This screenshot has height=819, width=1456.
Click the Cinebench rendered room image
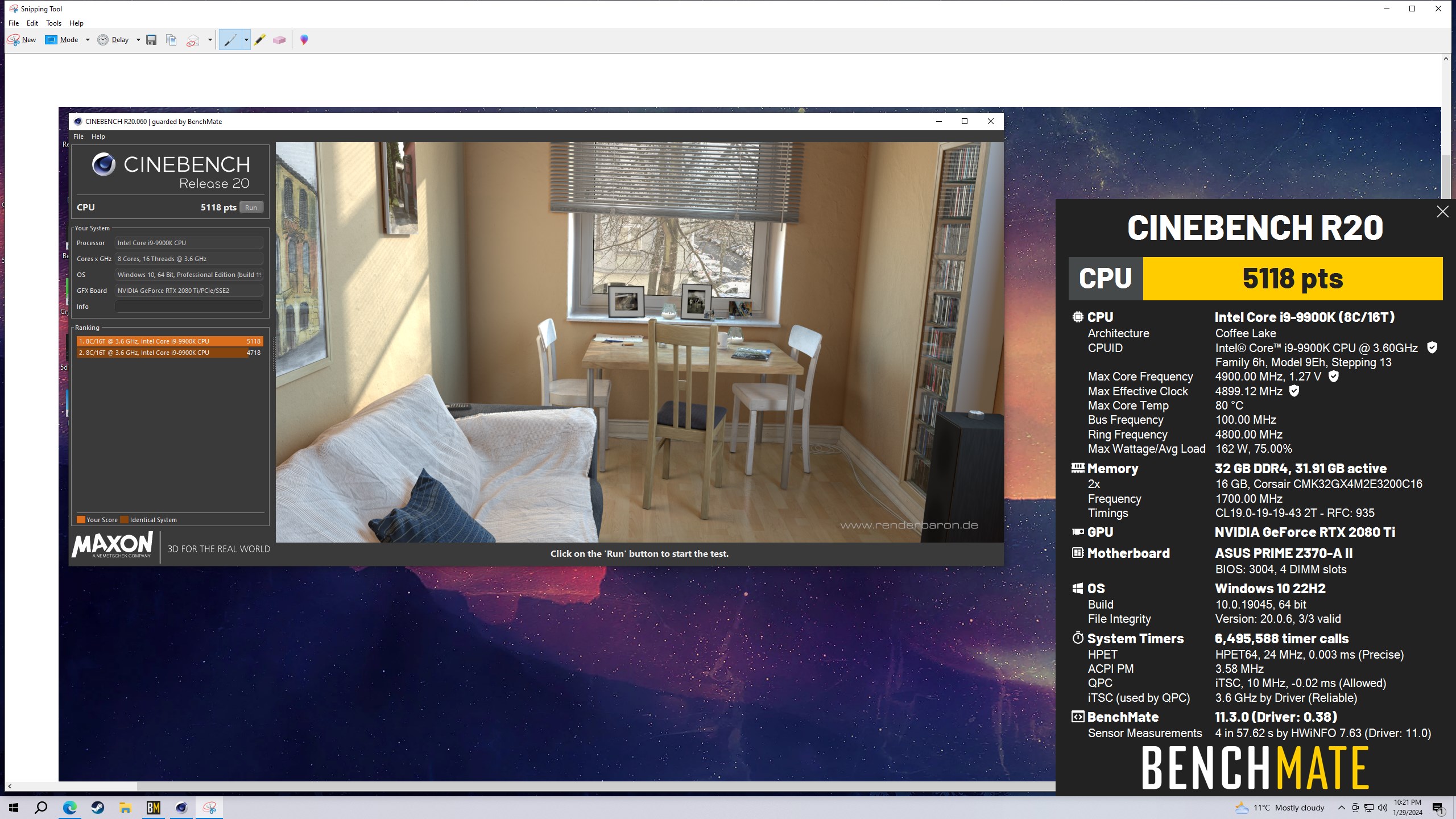pos(639,342)
